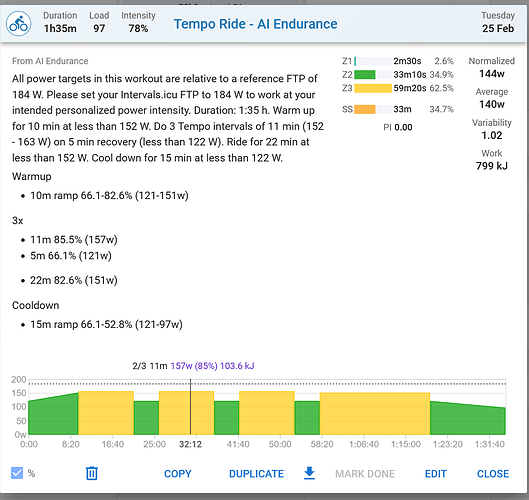Click the MARK DONE button
Viewport: 529px width, 500px height.
(365, 474)
